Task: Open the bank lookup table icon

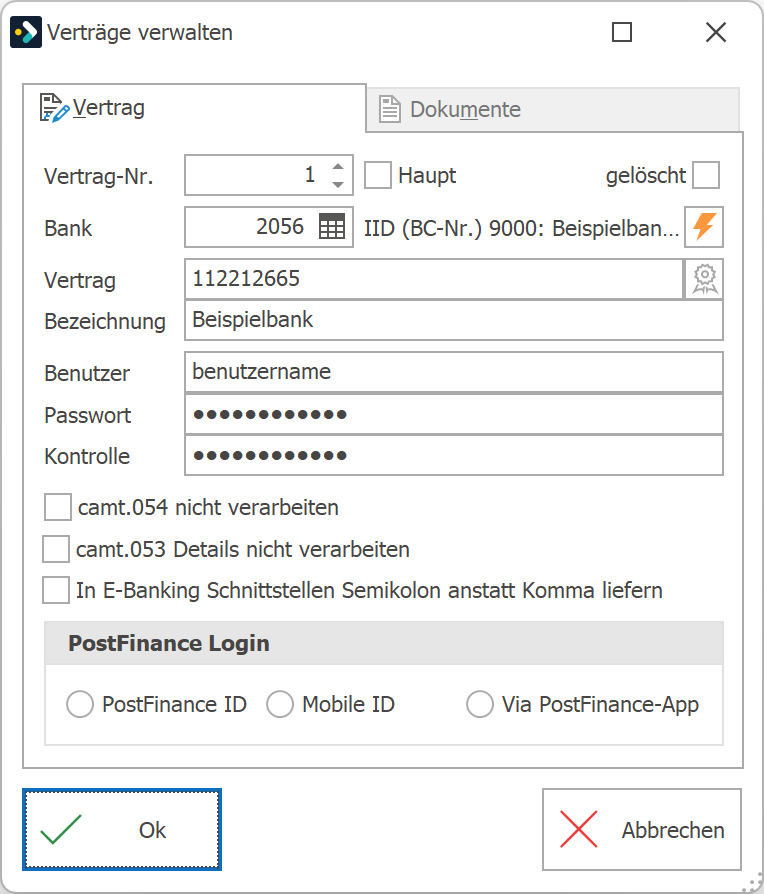Action: coord(332,227)
